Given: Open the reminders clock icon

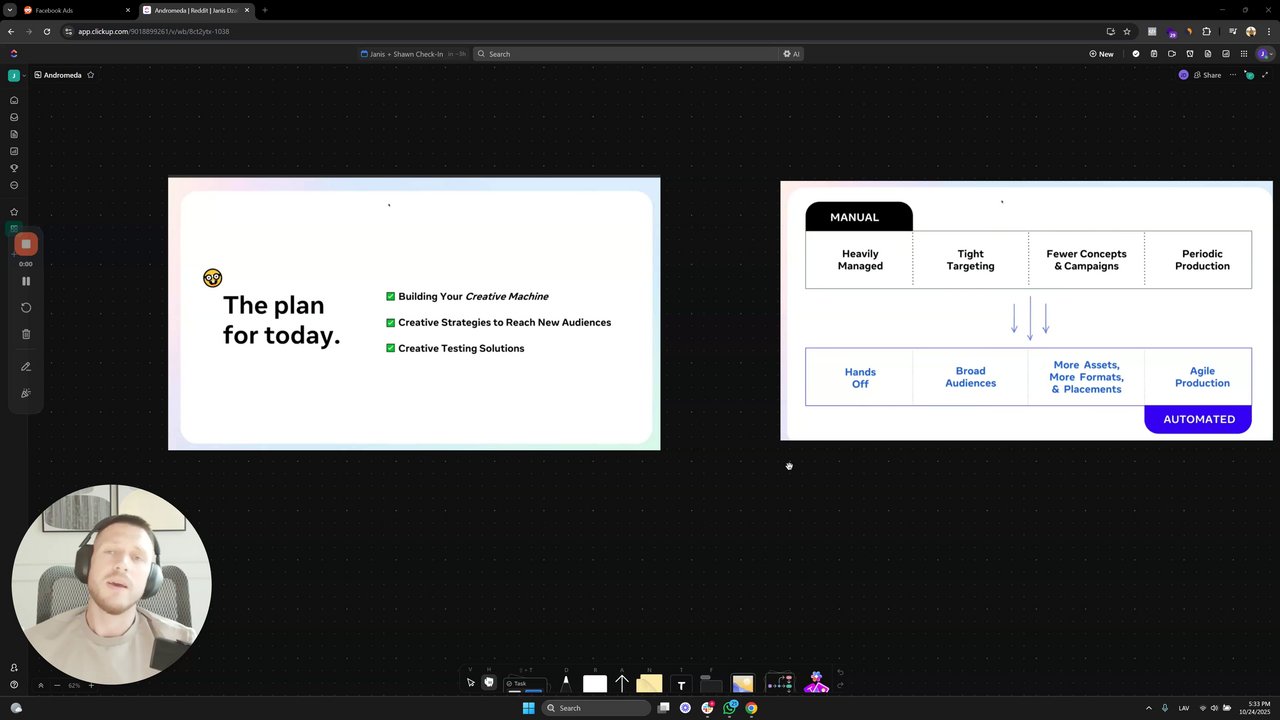Looking at the screenshot, I should [x=1189, y=54].
